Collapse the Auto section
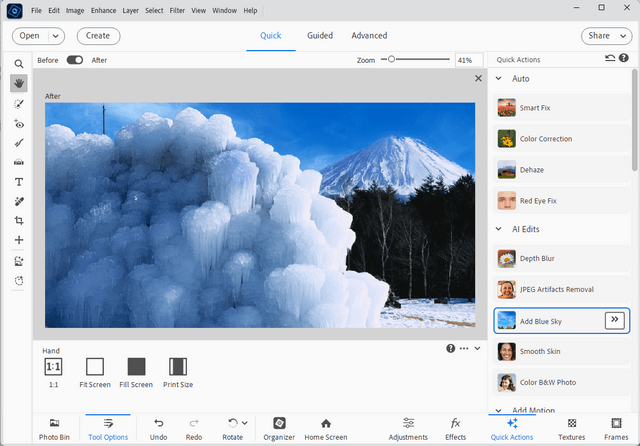Image resolution: width=640 pixels, height=446 pixels. [x=500, y=78]
